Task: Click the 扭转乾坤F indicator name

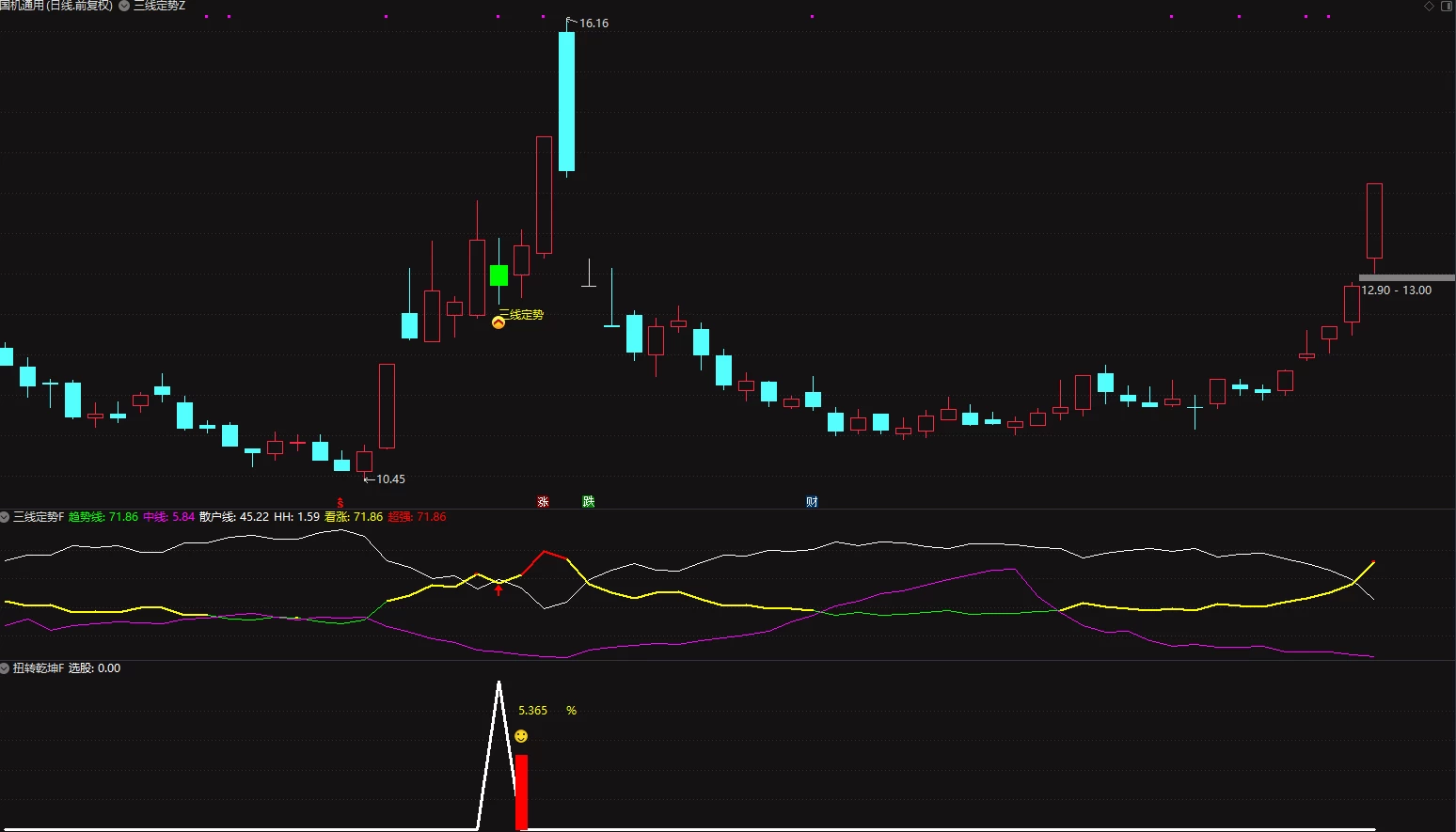Action: click(39, 668)
